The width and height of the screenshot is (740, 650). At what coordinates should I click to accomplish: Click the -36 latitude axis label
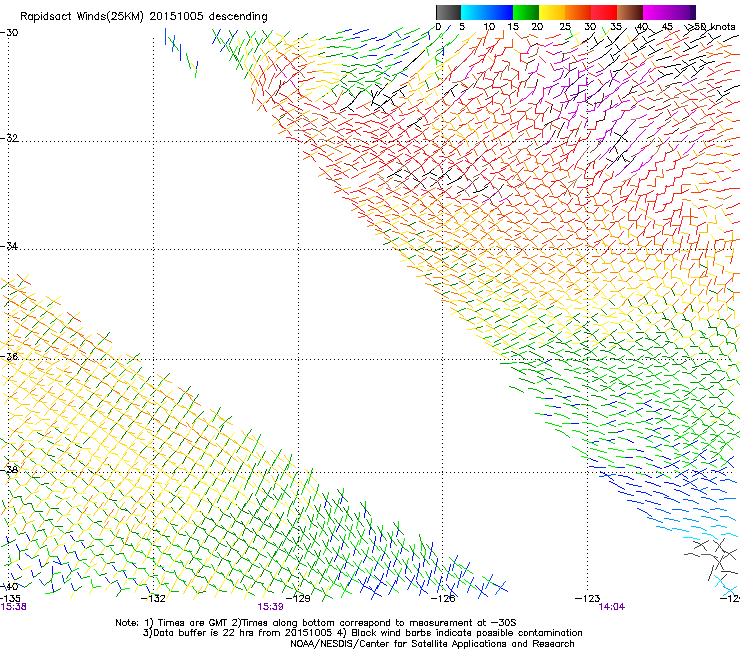tap(9, 356)
